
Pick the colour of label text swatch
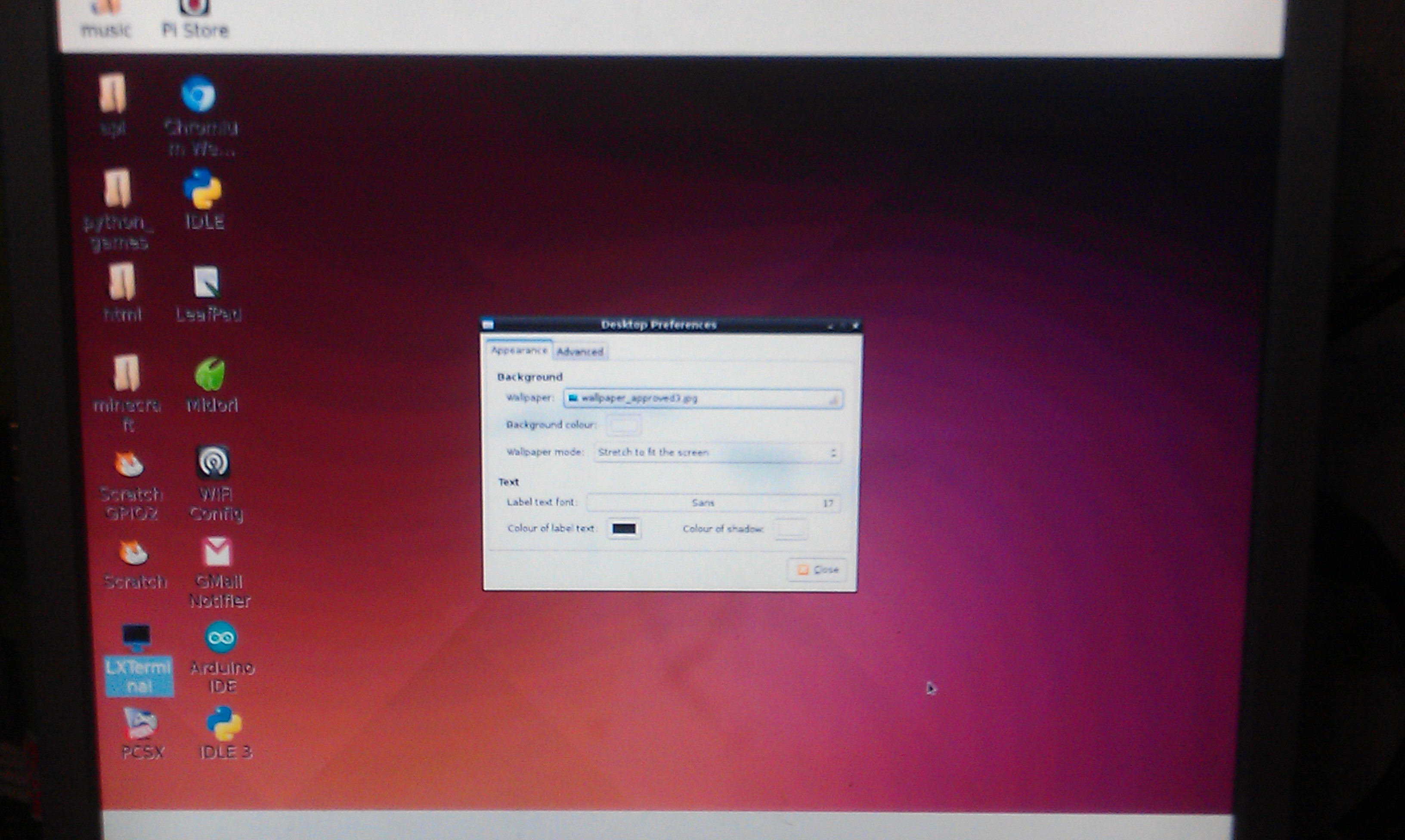(x=624, y=529)
